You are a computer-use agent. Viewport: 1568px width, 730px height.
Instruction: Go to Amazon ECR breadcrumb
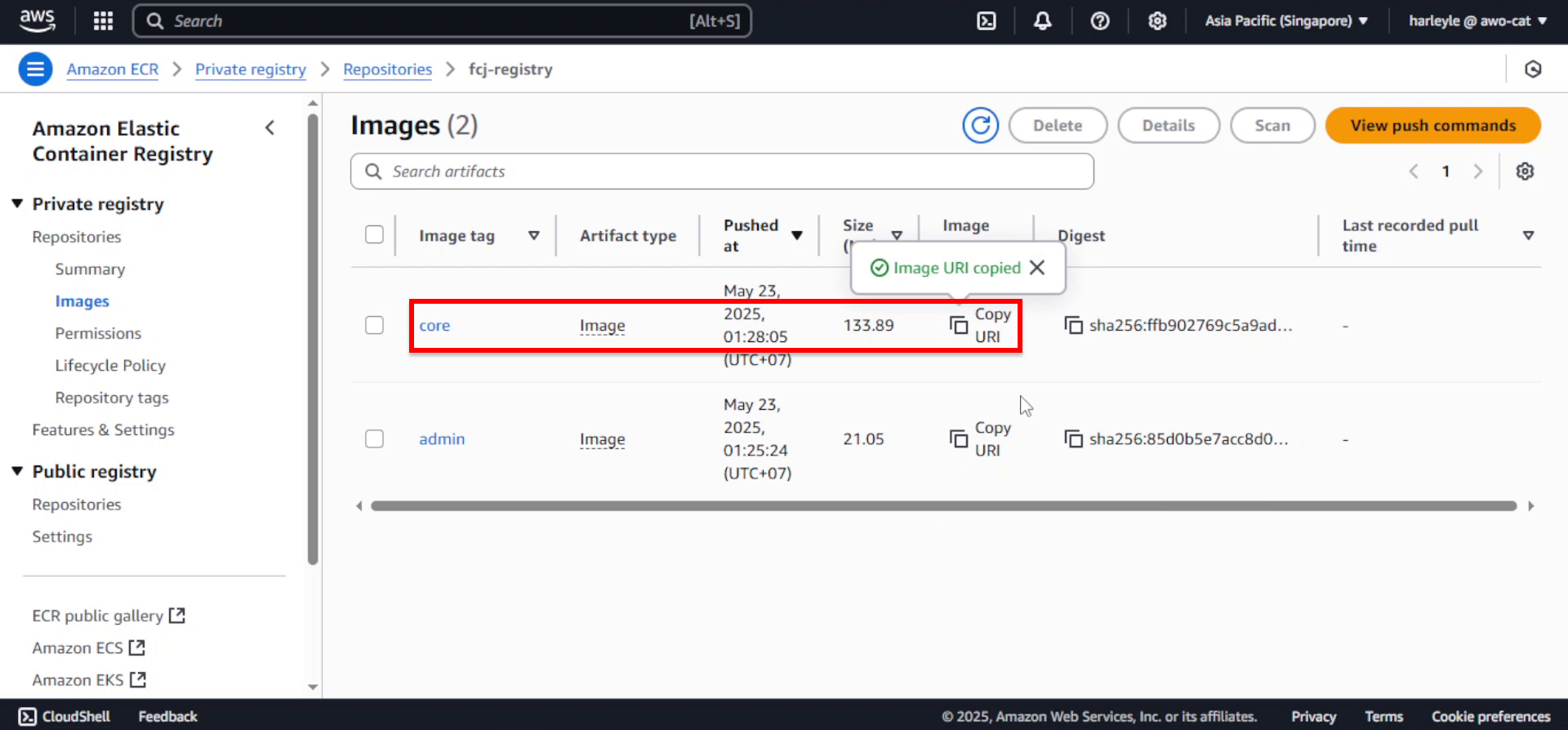(x=113, y=69)
